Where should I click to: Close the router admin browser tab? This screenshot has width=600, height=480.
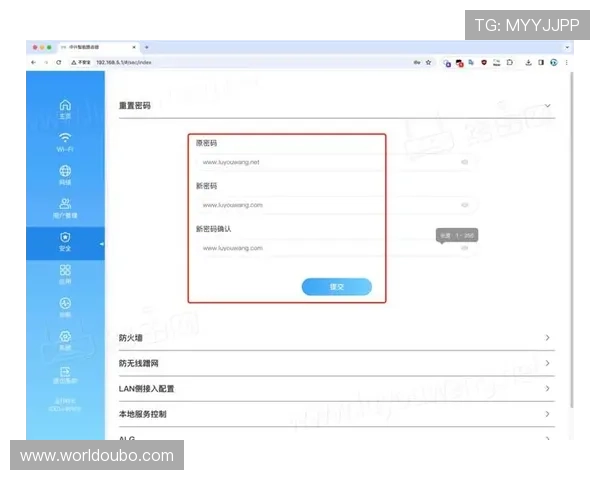134,47
